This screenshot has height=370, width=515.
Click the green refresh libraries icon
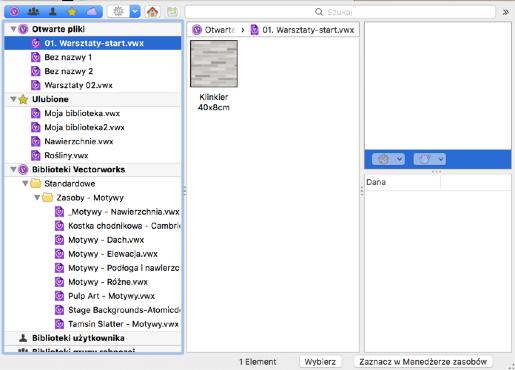coord(172,12)
